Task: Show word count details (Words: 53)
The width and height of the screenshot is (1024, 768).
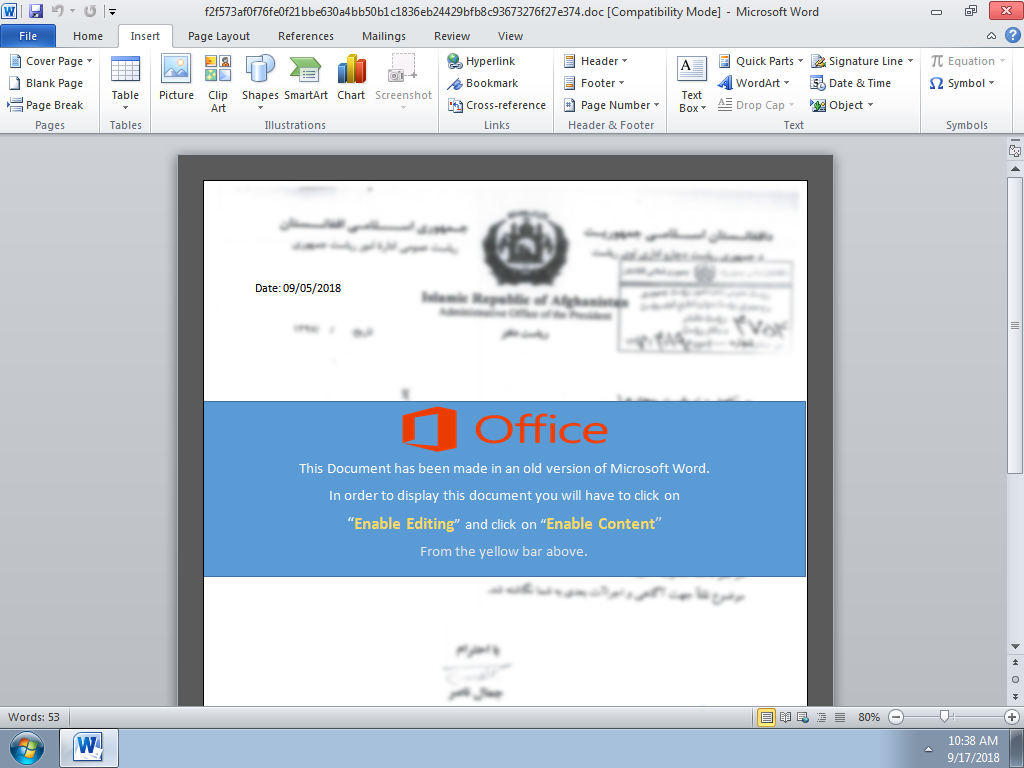Action: tap(34, 717)
